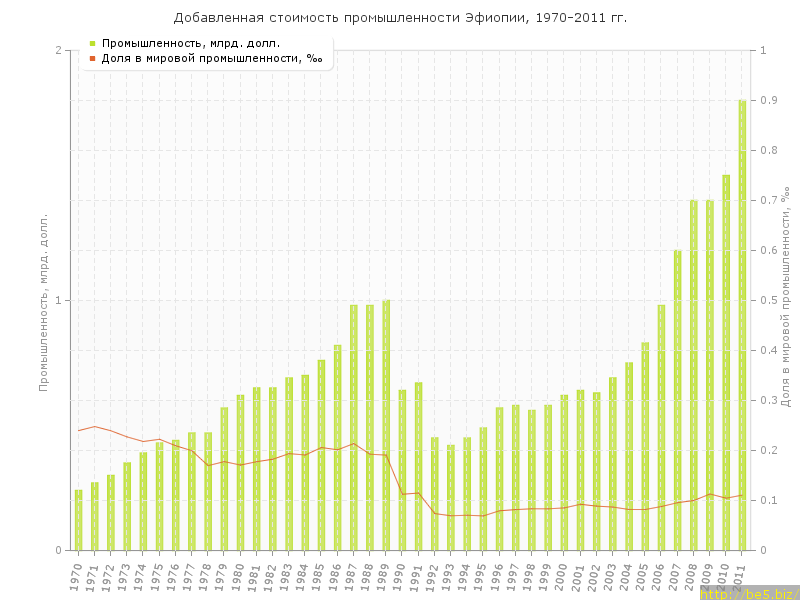Screen dimensions: 800x600
Task: Click the green Промышленность legend marker
Action: click(x=92, y=43)
